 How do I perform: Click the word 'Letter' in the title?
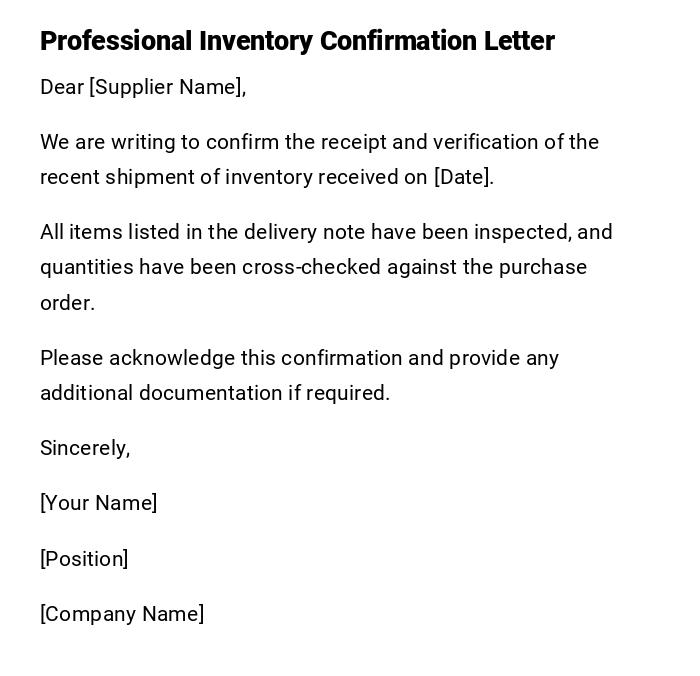pos(519,41)
